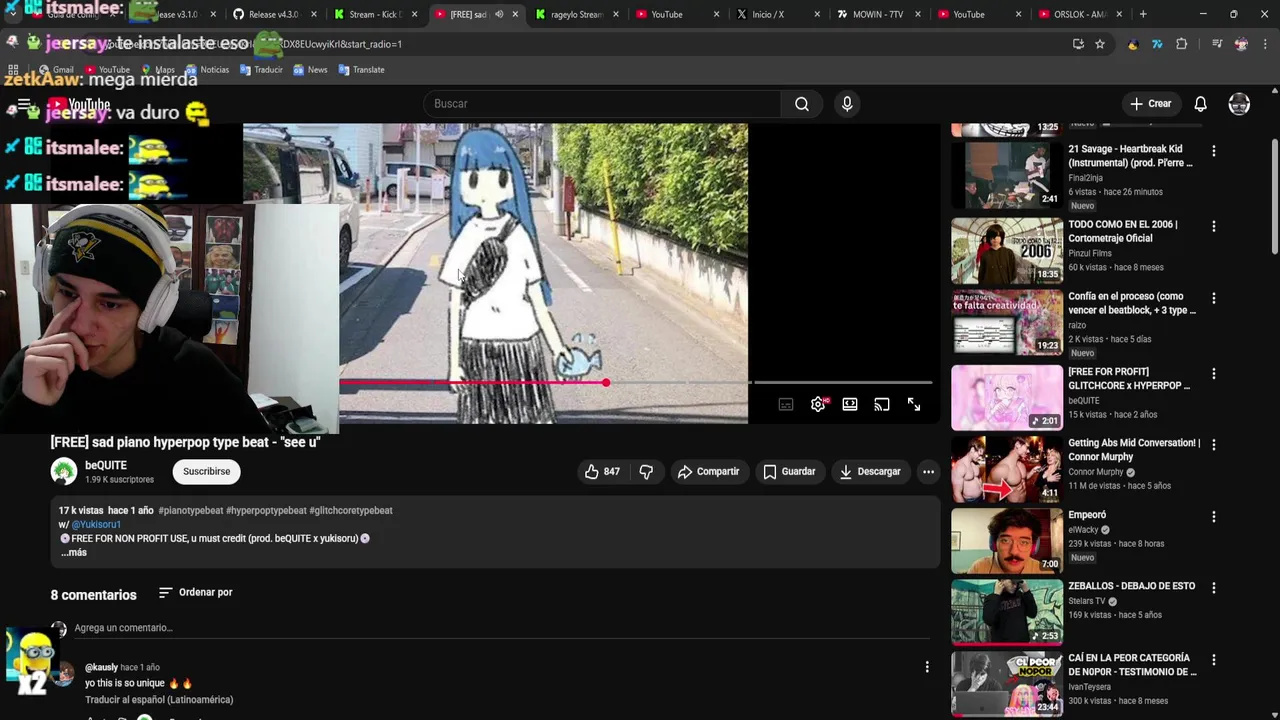This screenshot has width=1280, height=720.
Task: Open options for Getting Abs Mid Conversation
Action: point(1214,445)
